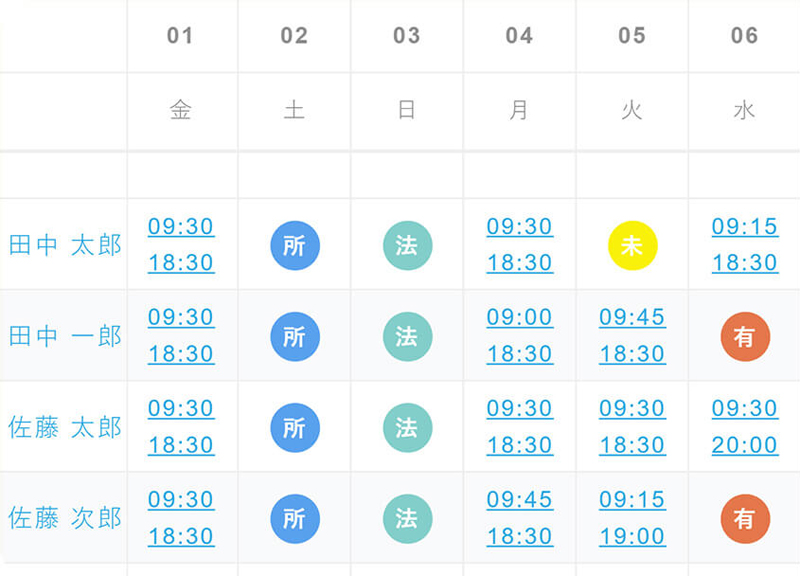
Task: Click 佐藤 次郎's 19:00 end time on Tuesday
Action: (x=632, y=537)
